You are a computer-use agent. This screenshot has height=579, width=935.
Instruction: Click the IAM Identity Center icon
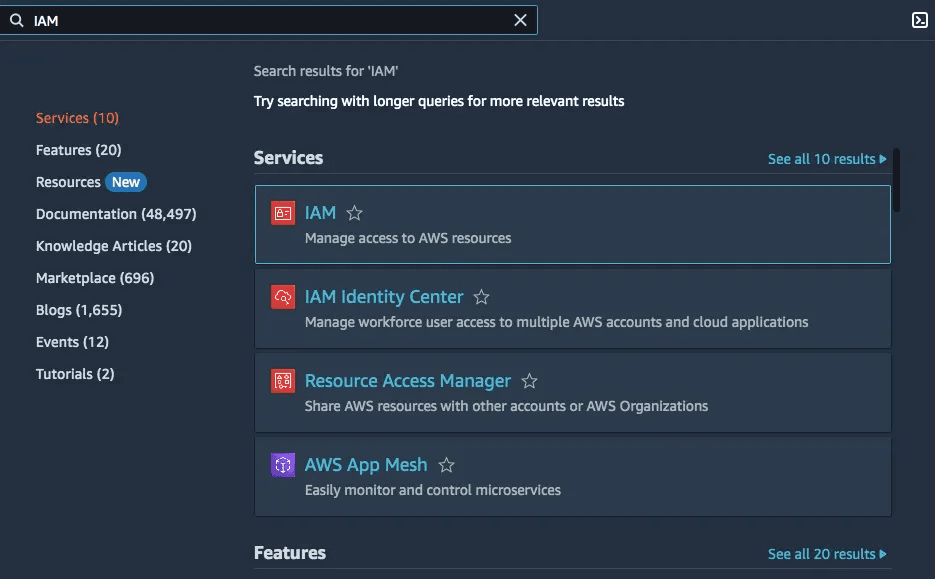pos(283,297)
